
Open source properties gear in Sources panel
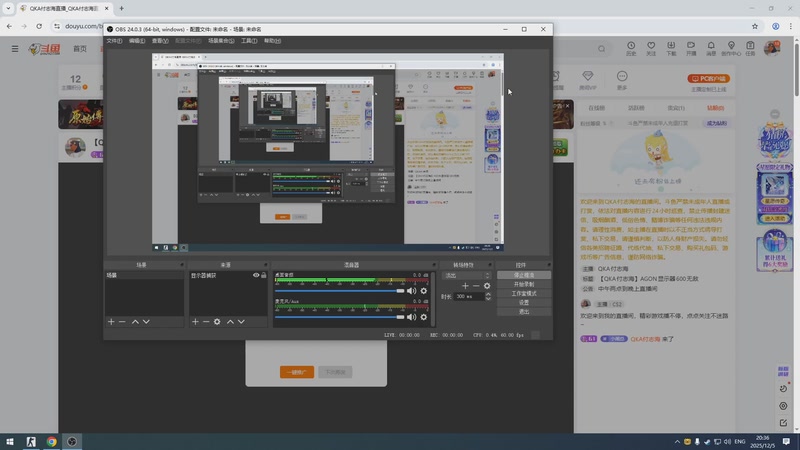tap(217, 322)
